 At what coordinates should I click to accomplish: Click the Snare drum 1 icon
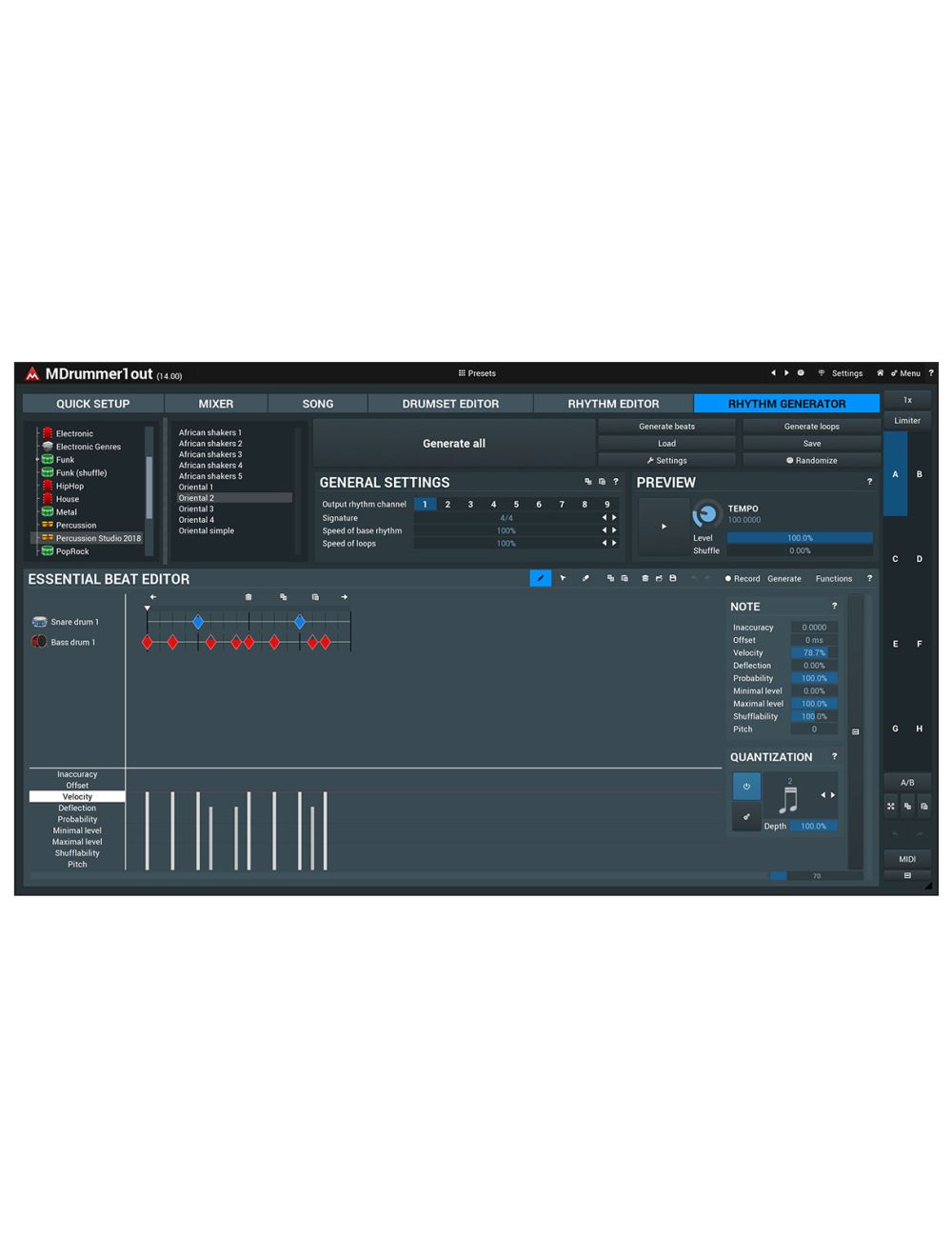pos(40,622)
